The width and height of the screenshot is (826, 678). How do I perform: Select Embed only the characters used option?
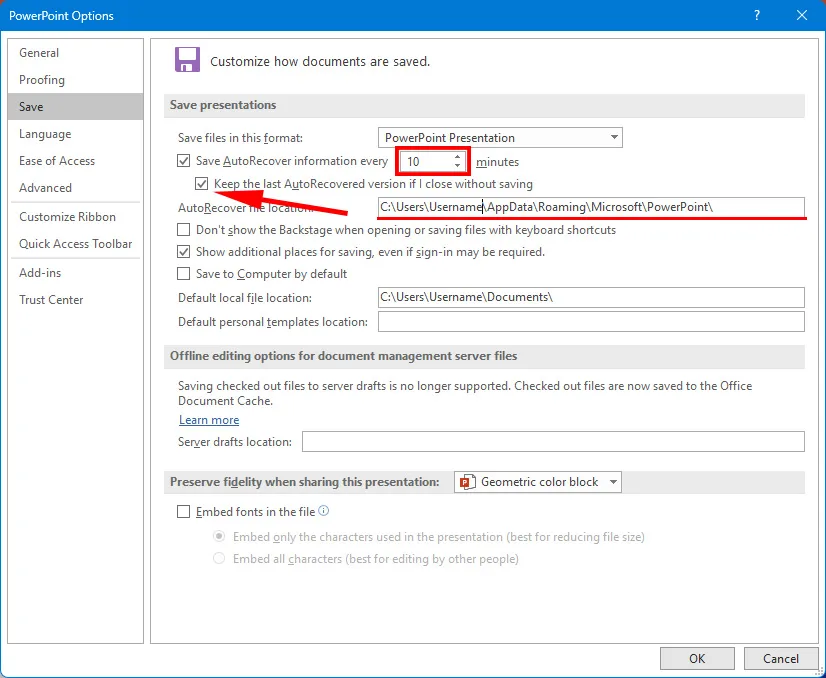[x=219, y=536]
